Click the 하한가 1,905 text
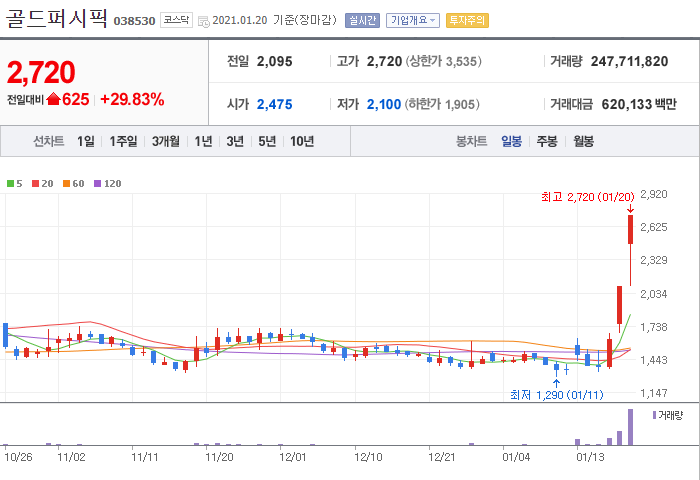The height and width of the screenshot is (480, 700). (x=442, y=104)
